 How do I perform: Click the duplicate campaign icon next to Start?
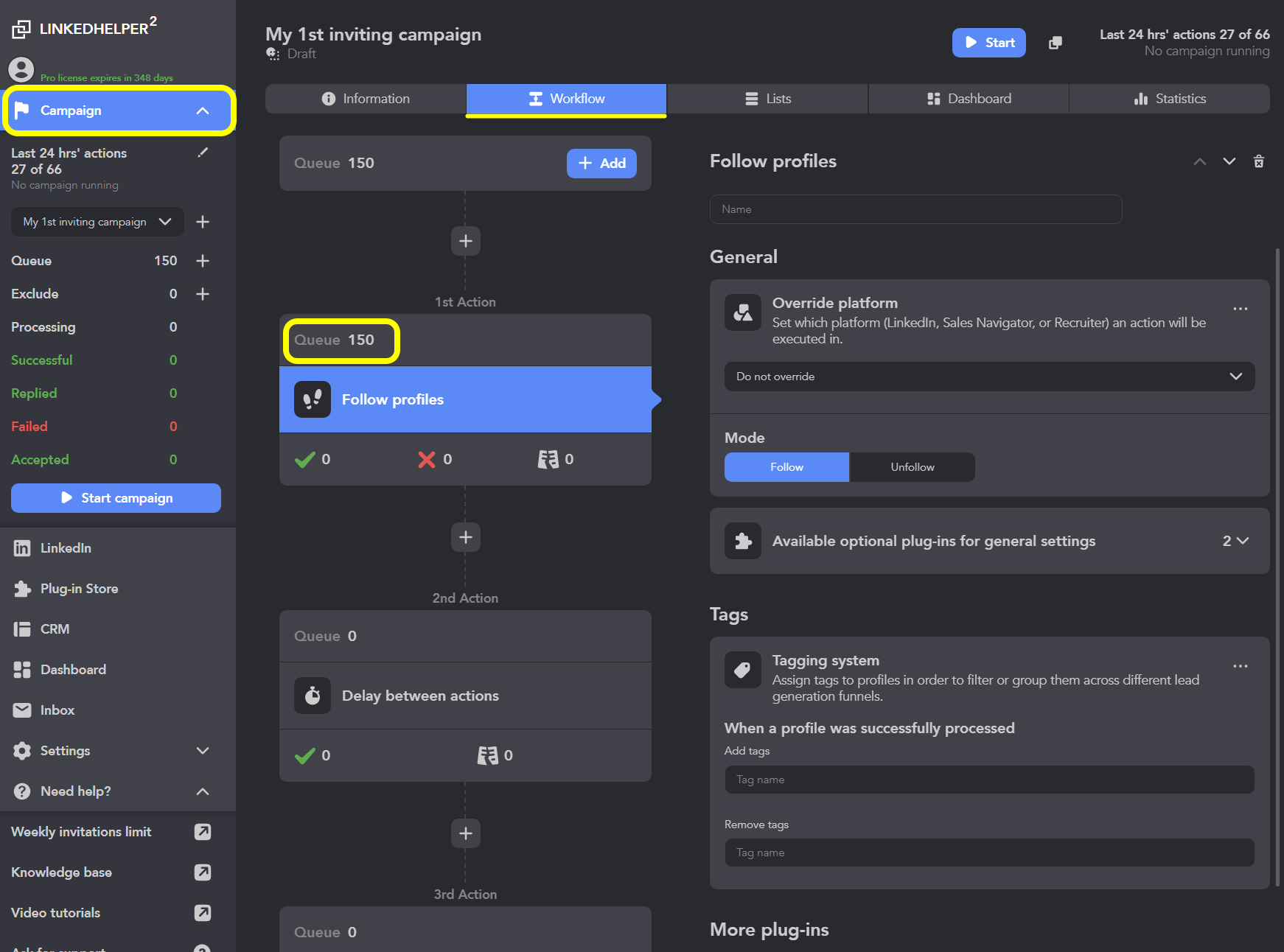tap(1056, 43)
